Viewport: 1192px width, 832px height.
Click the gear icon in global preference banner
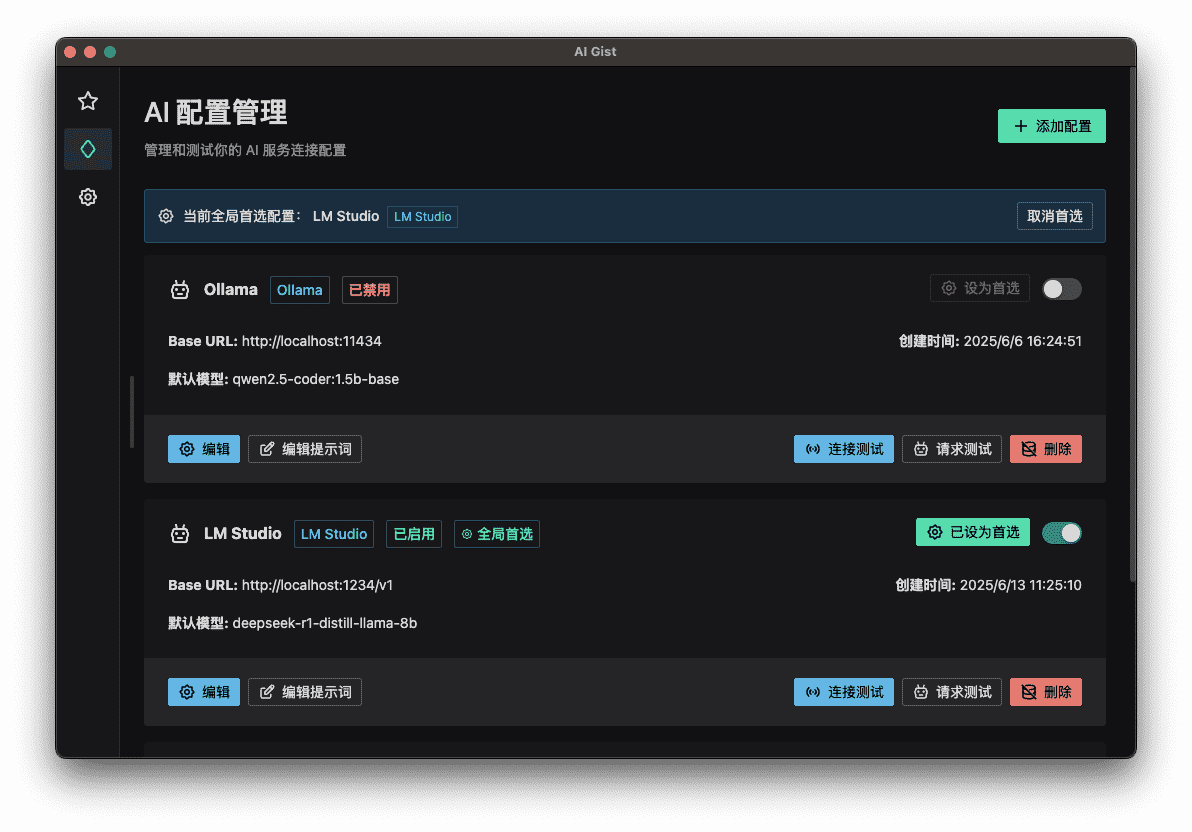coord(166,216)
